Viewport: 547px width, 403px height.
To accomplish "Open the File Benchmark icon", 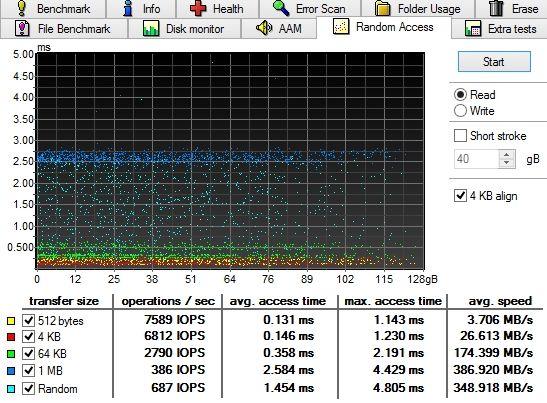I will pos(22,28).
